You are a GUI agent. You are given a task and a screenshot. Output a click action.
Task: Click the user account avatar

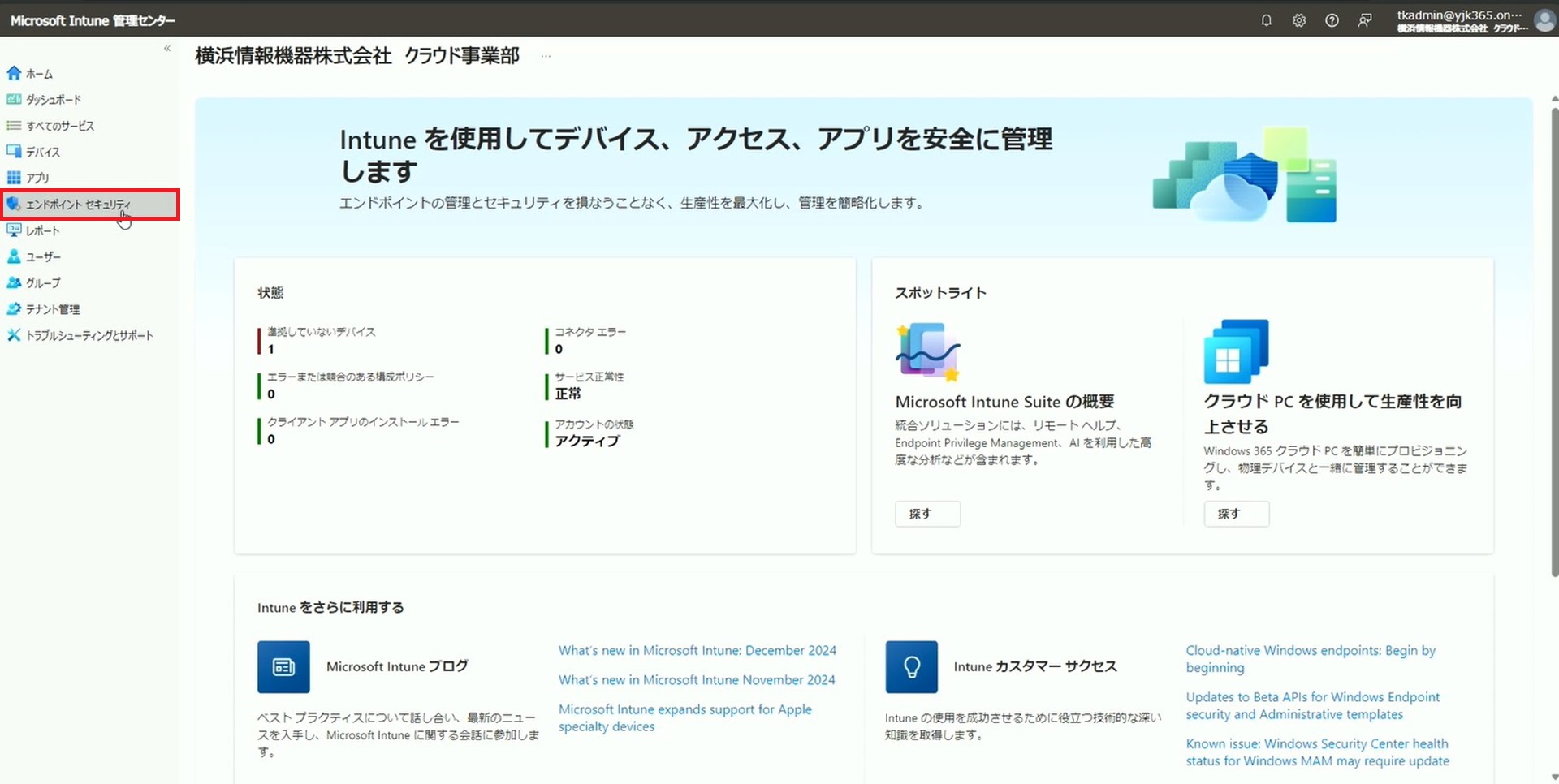(x=1544, y=20)
